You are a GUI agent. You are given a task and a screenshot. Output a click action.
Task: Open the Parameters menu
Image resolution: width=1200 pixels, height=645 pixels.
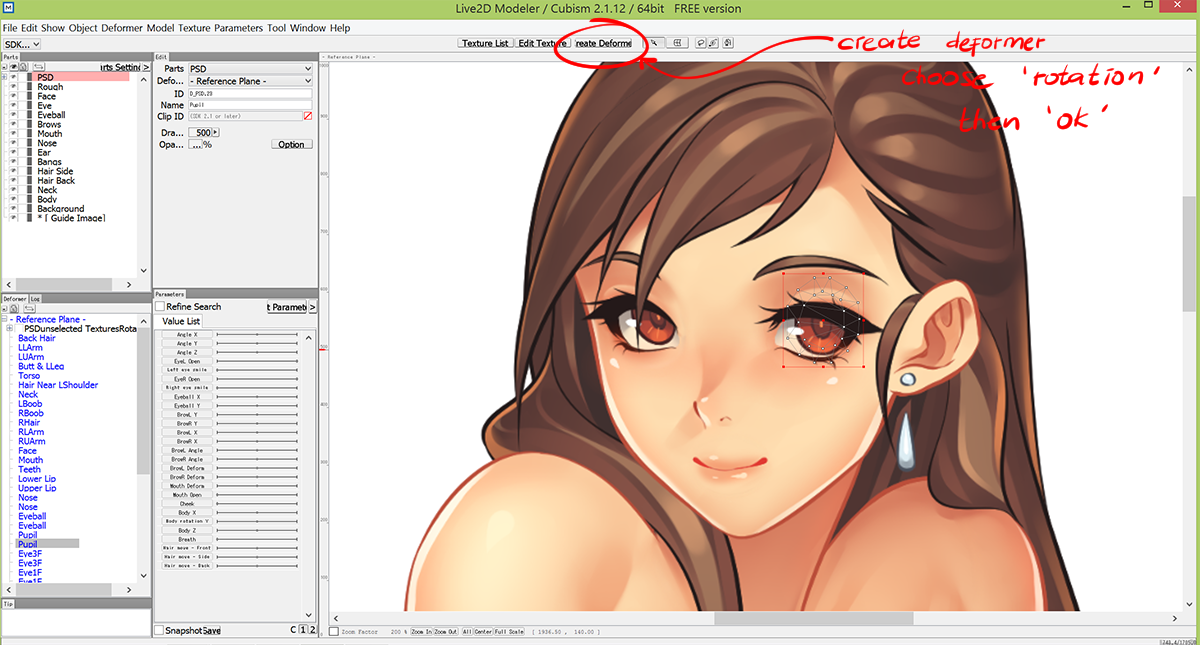tap(239, 28)
